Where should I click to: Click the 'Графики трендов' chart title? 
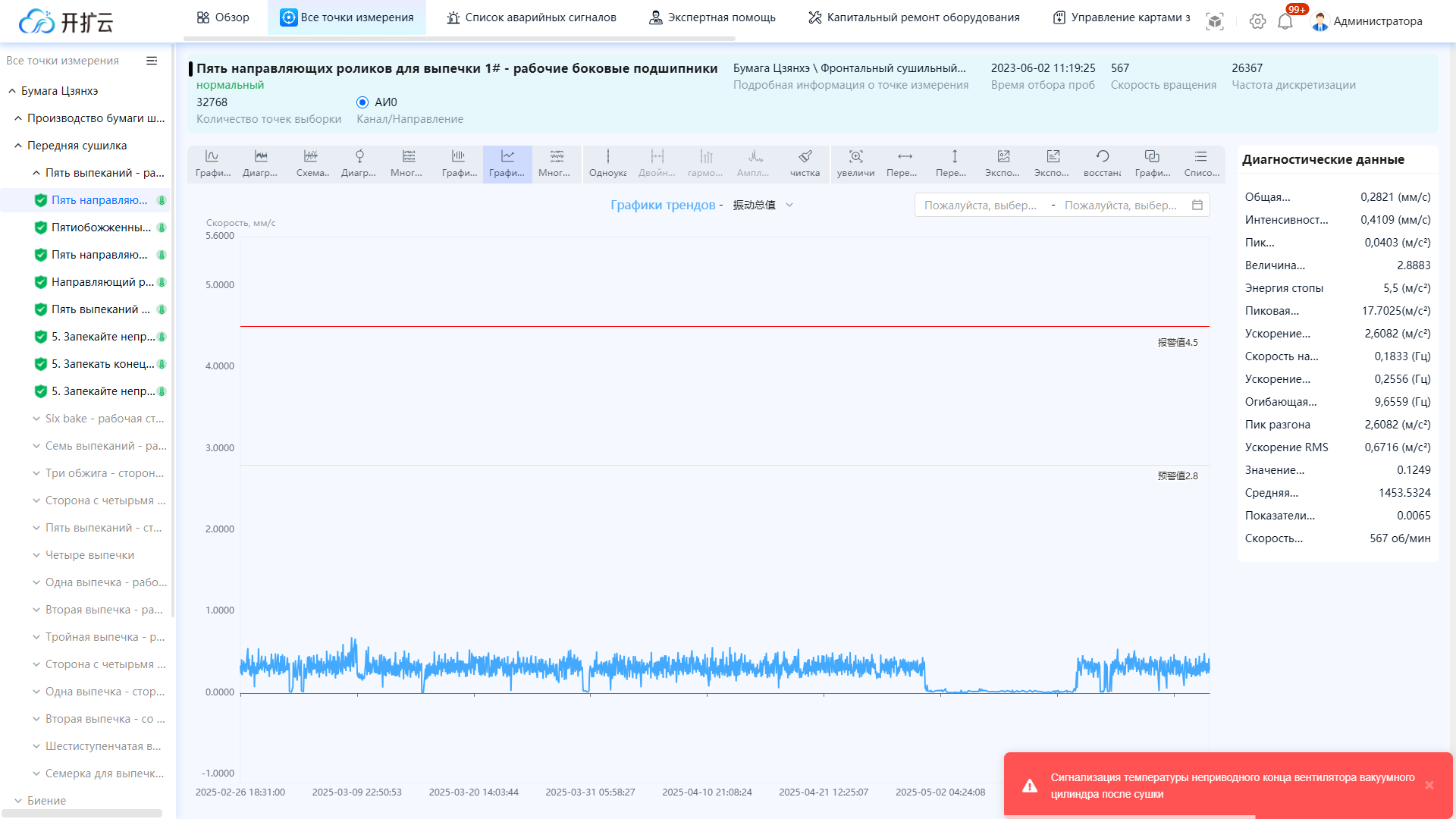(663, 205)
